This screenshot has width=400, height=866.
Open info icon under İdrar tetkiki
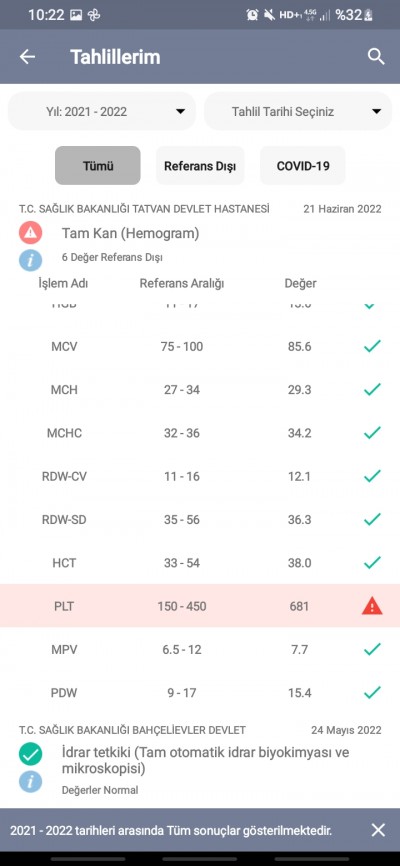click(30, 781)
